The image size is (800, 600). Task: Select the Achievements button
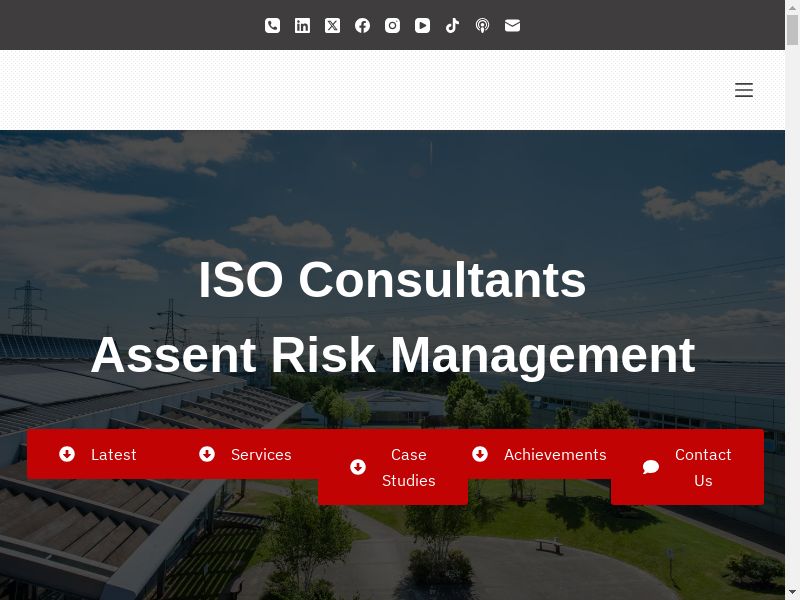point(539,455)
